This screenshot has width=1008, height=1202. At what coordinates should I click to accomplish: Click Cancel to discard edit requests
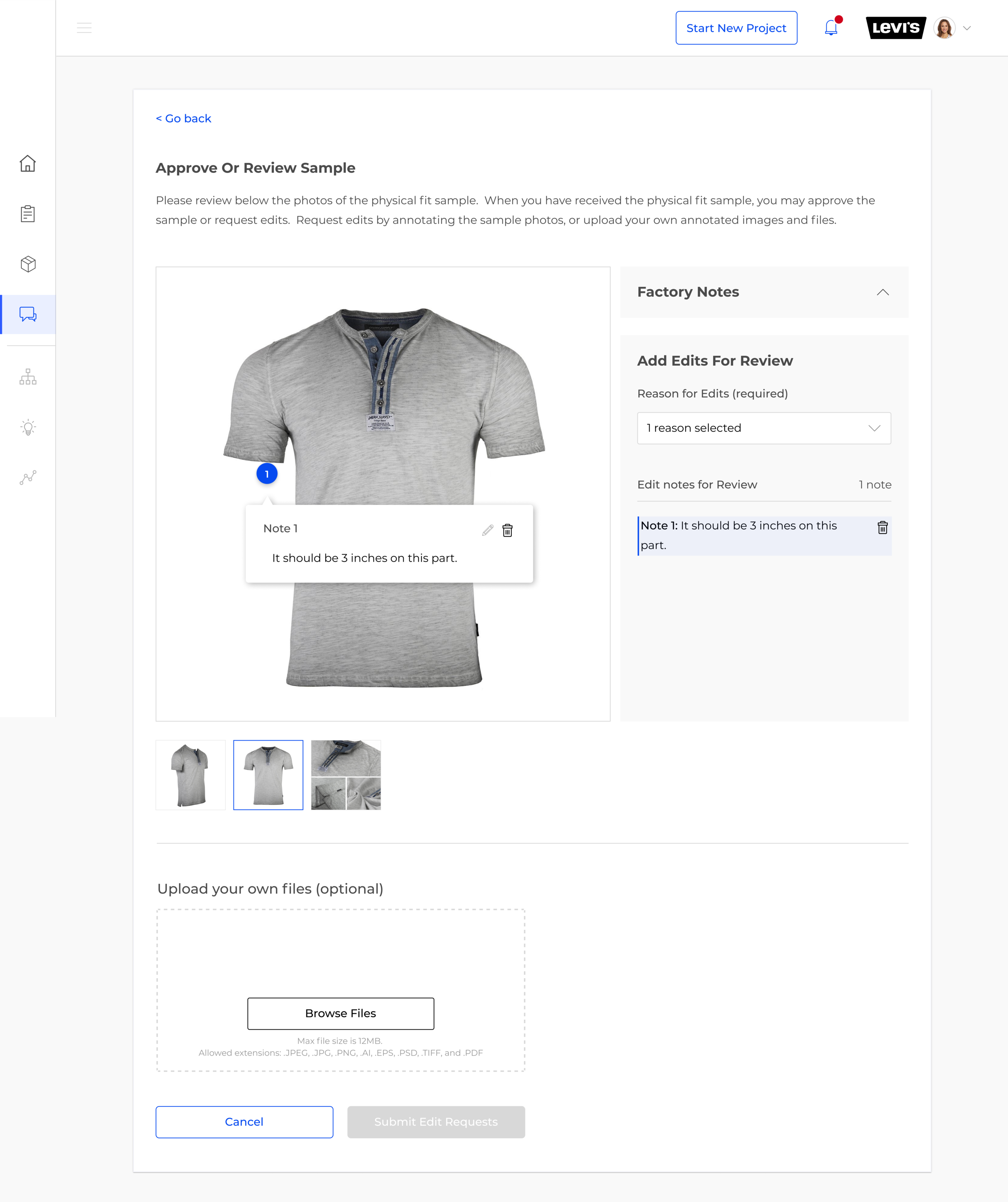(244, 1121)
